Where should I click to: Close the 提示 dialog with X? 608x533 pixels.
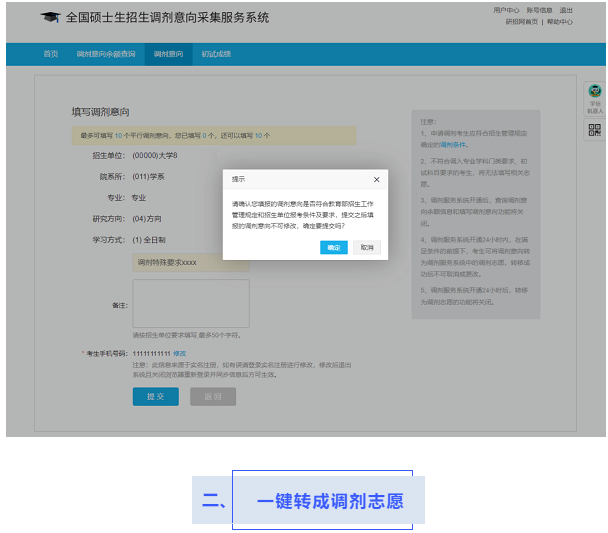point(376,179)
